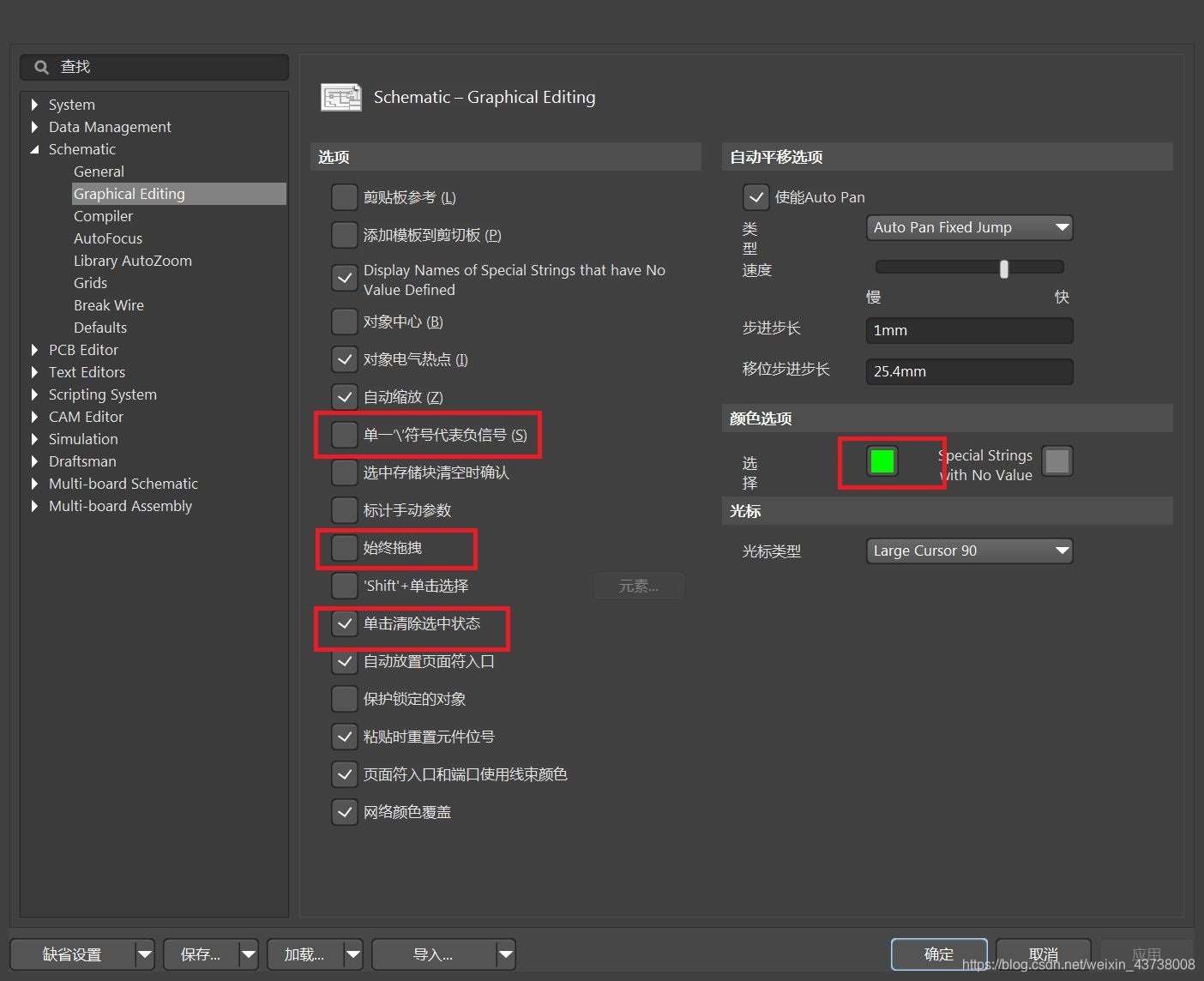Uncheck 使能Auto Pan option
Screen dimensions: 1204x981
tap(756, 197)
